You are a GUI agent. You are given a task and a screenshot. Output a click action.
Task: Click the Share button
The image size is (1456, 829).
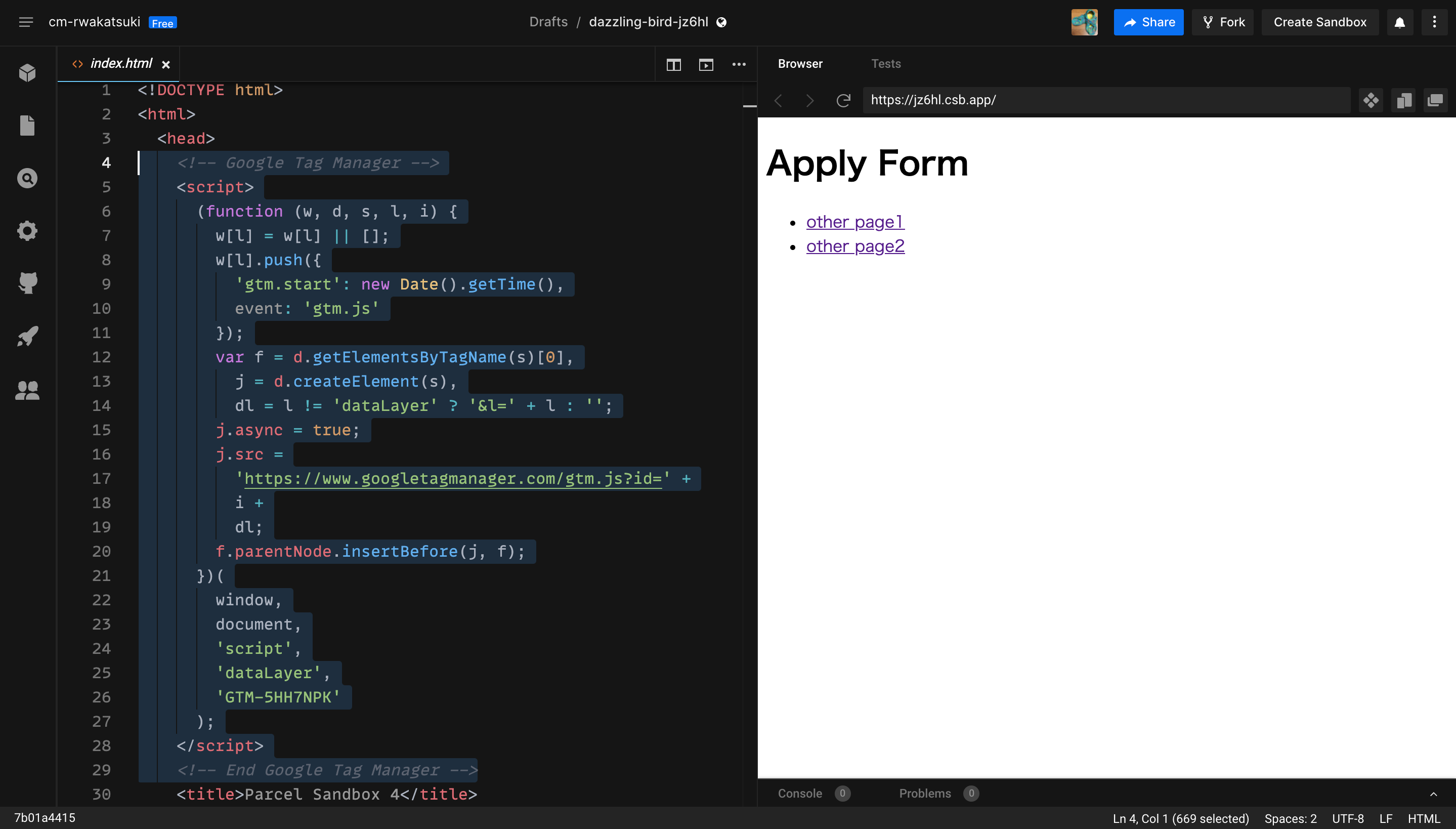tap(1148, 22)
